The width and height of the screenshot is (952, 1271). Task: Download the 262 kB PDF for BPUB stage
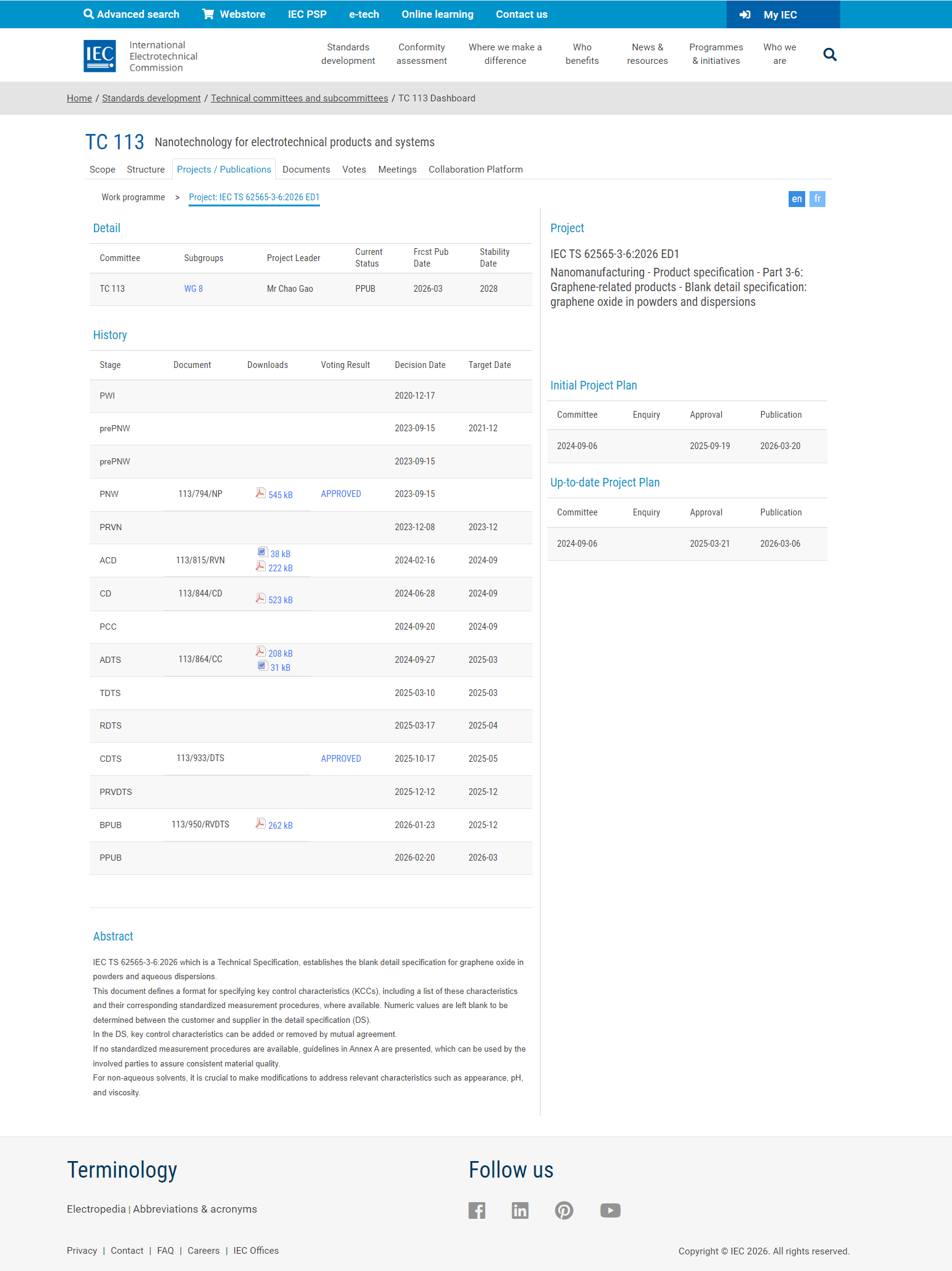[275, 825]
